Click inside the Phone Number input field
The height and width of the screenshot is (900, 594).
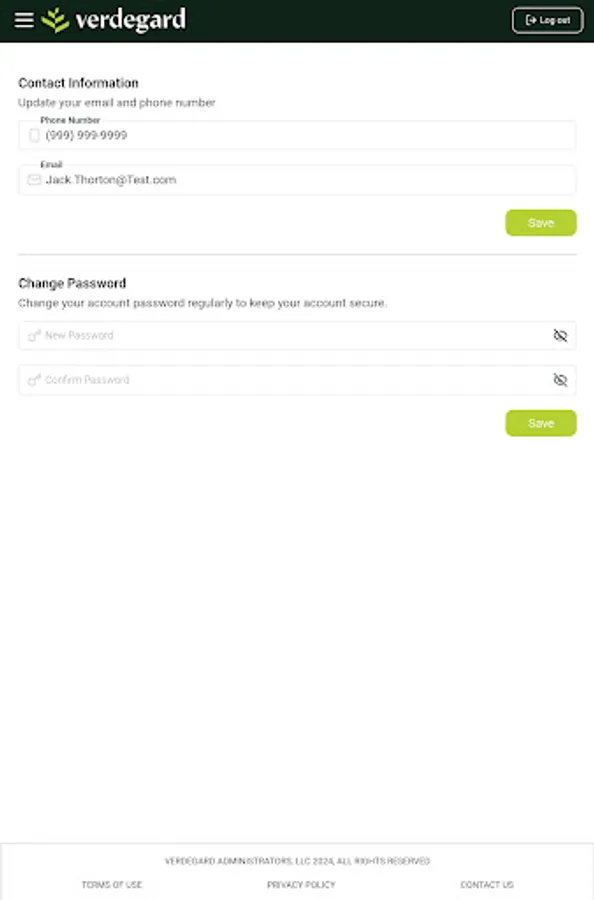(x=200, y=134)
